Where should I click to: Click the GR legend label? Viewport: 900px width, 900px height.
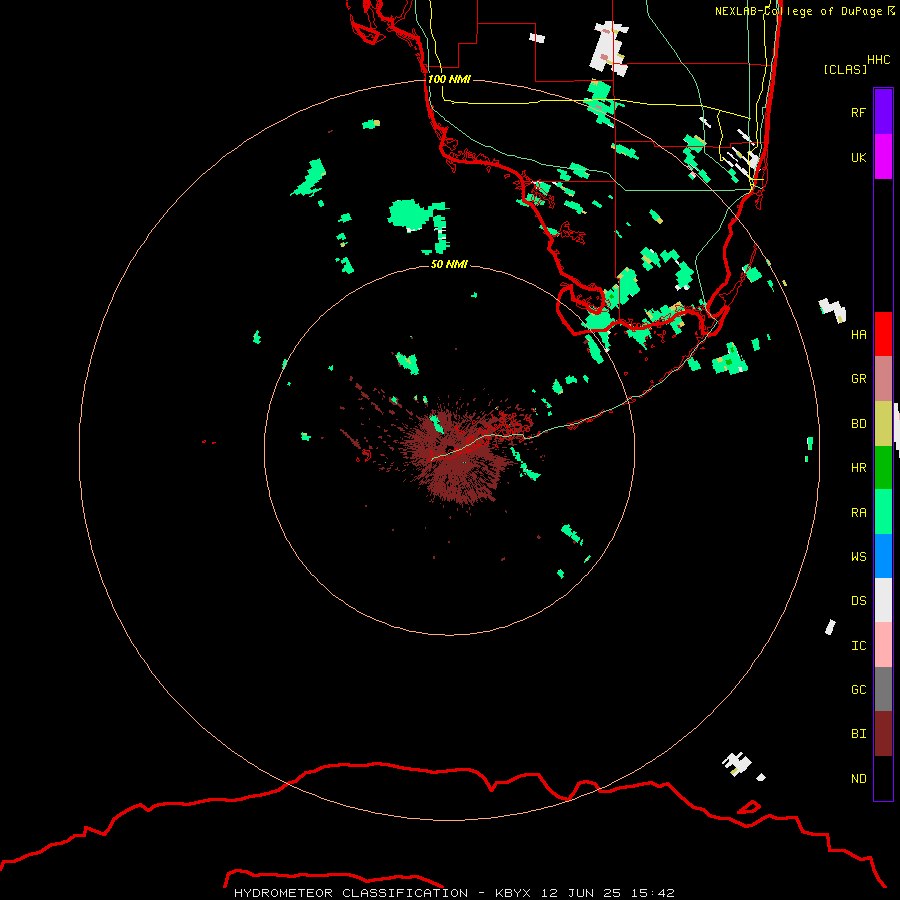858,379
